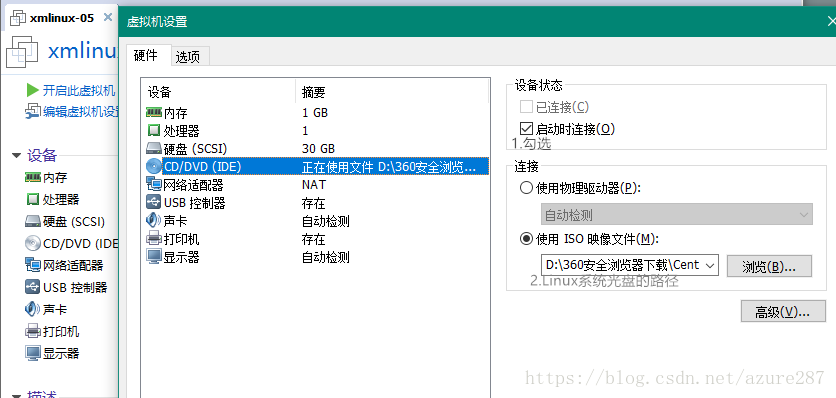Select the 网络适配器 row in the dialog's device list
836x398 pixels.
tap(316, 185)
